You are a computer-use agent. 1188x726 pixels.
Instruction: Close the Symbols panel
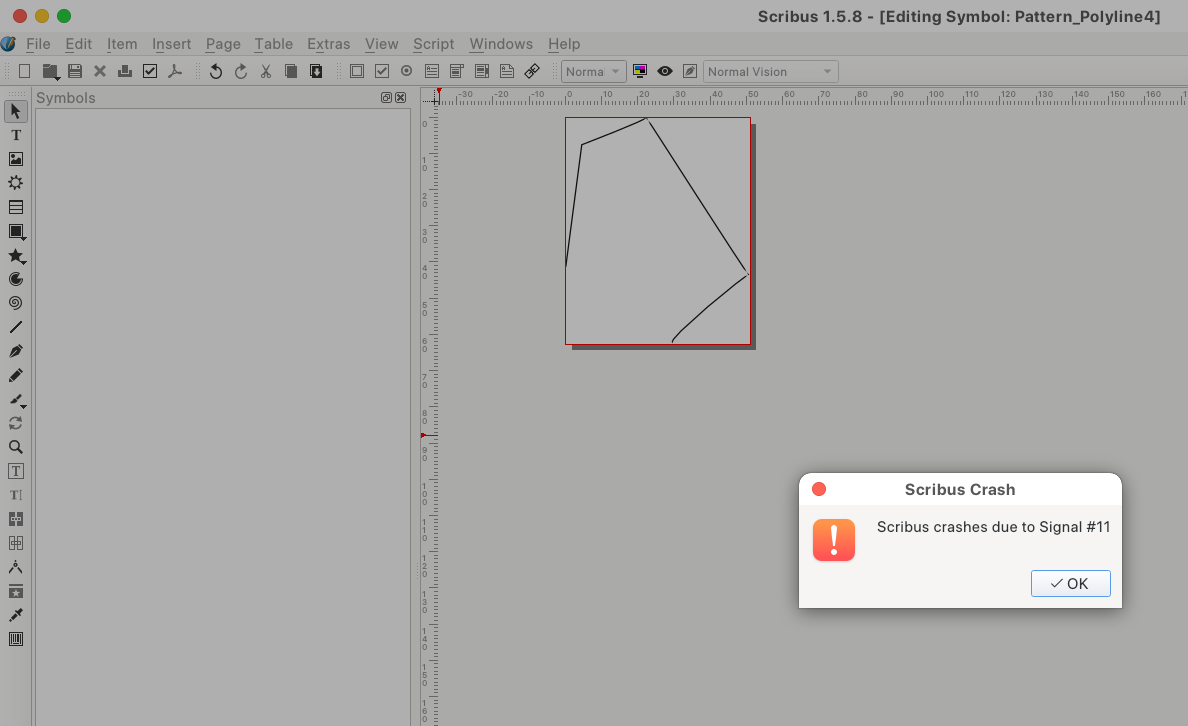pyautogui.click(x=401, y=98)
